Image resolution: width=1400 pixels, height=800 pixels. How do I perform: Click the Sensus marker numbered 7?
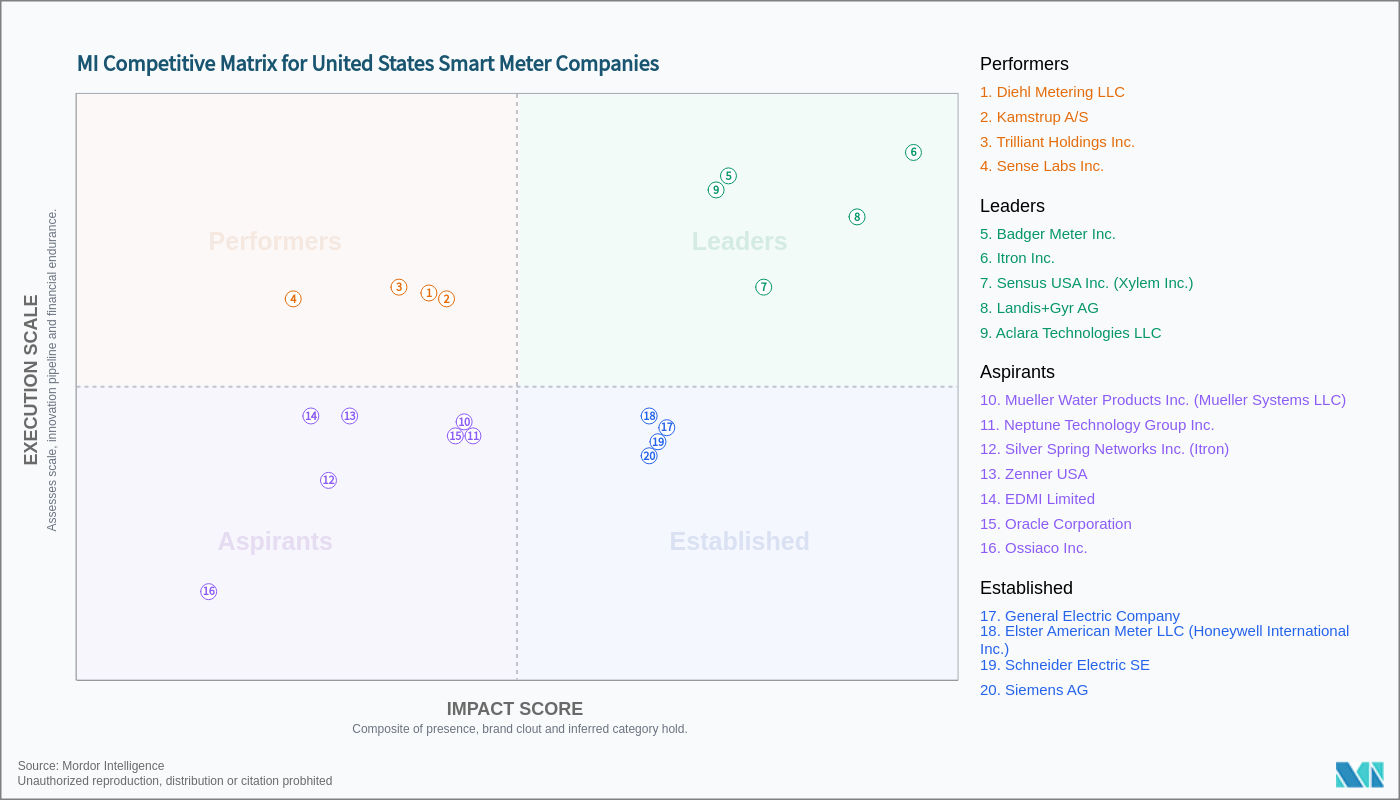[x=764, y=287]
